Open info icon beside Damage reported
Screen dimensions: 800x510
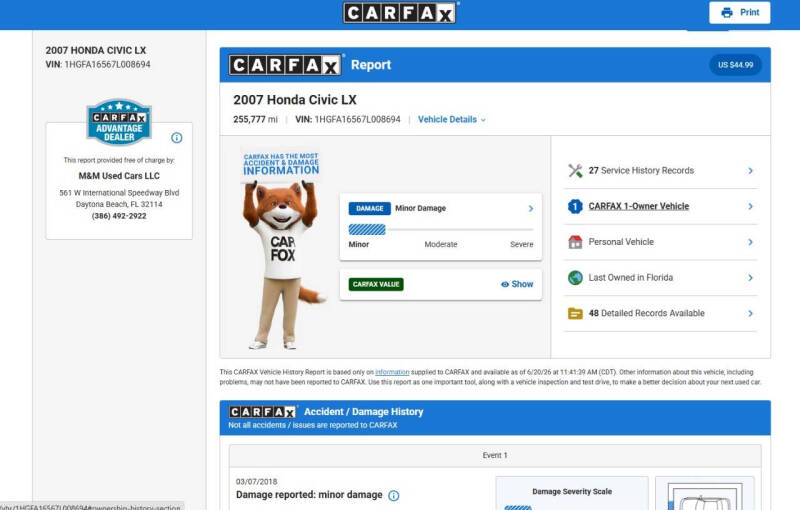click(x=394, y=495)
